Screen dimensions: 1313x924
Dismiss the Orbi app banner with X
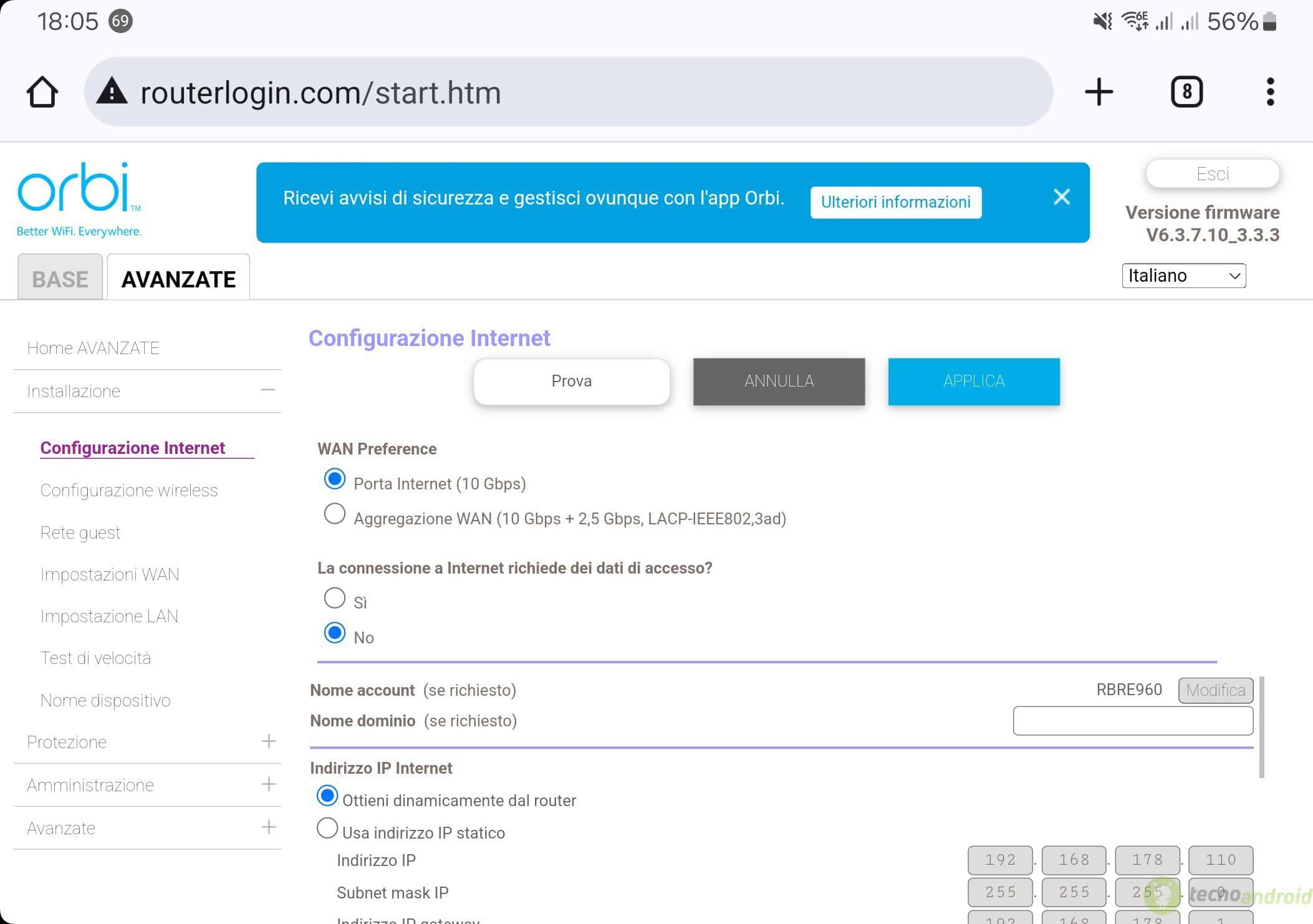pos(1062,197)
